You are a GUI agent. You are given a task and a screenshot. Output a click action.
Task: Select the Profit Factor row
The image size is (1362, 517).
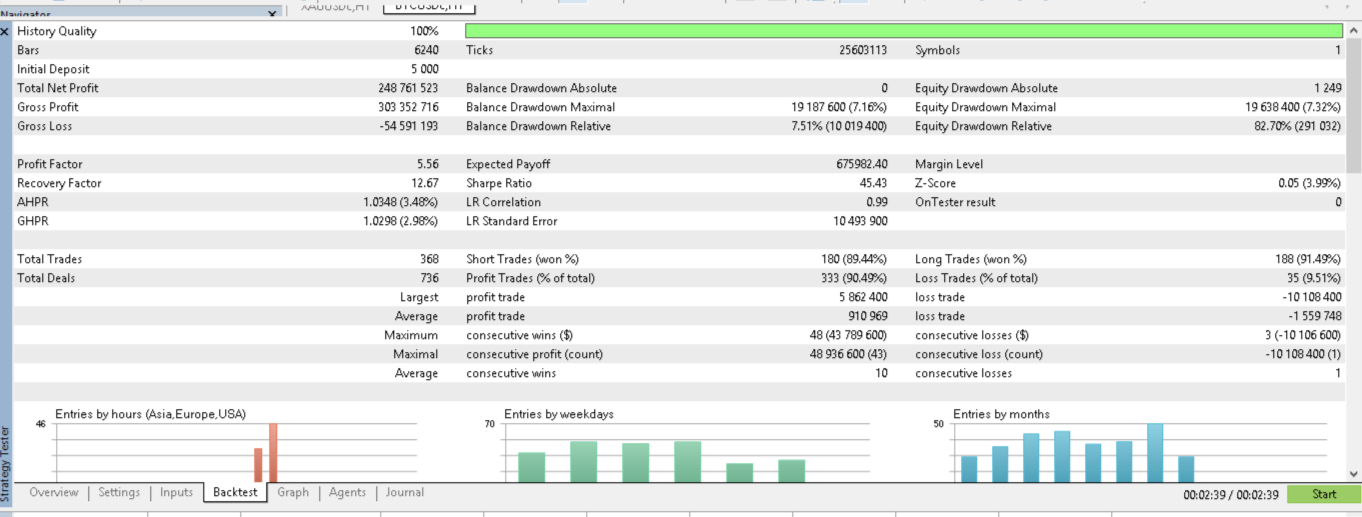coord(680,164)
